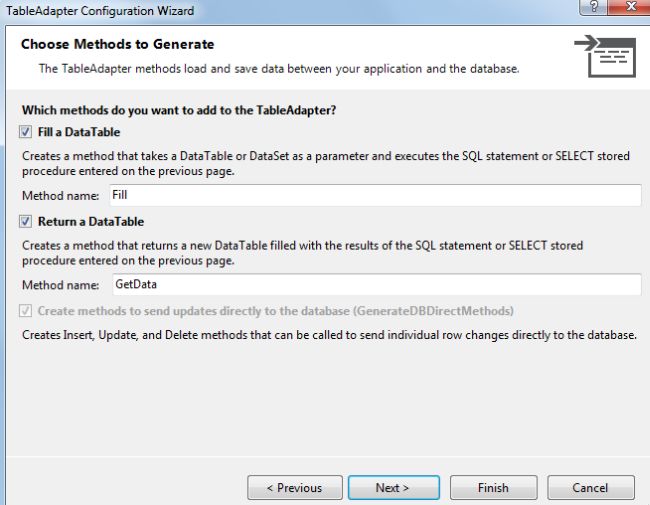Viewport: 650px width, 505px height.
Task: Close the TableAdapter Configuration Wizard window
Action: click(x=630, y=8)
